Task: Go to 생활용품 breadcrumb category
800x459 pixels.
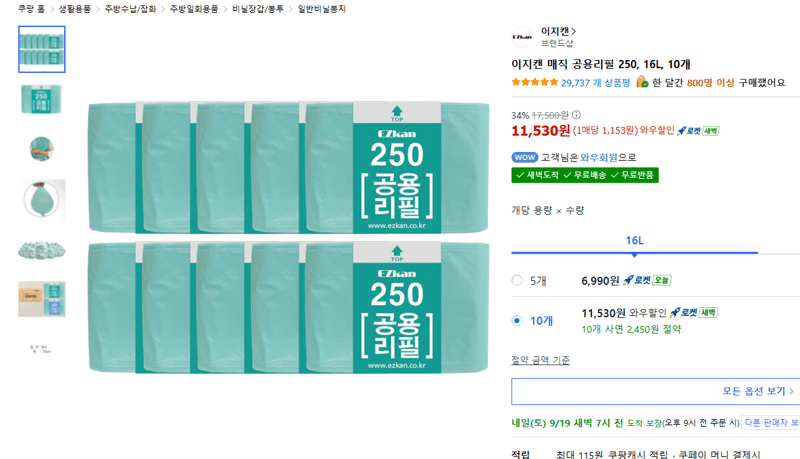Action: [74, 9]
